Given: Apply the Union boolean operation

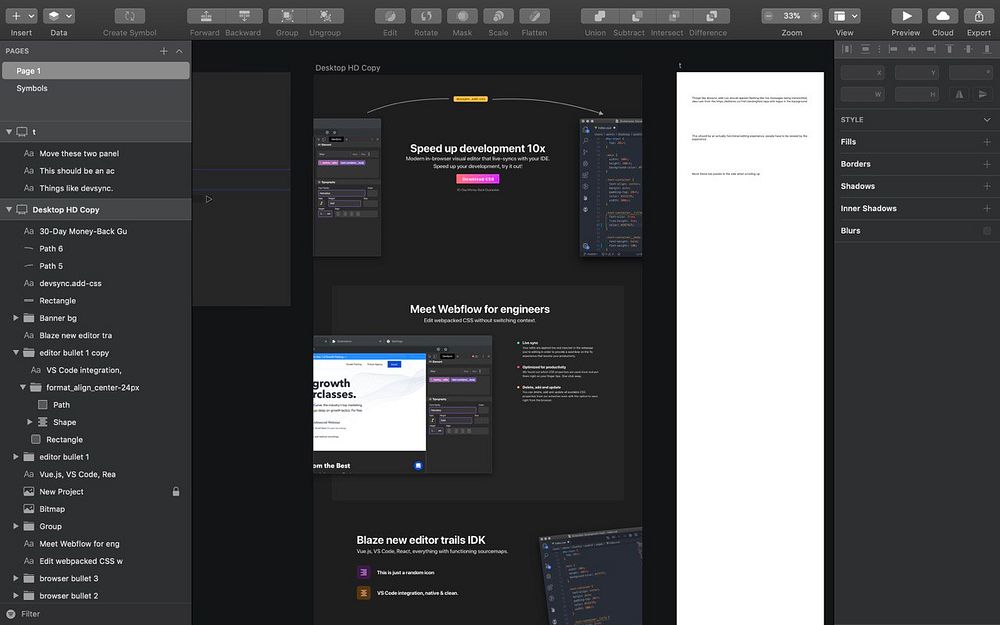Looking at the screenshot, I should (599, 16).
